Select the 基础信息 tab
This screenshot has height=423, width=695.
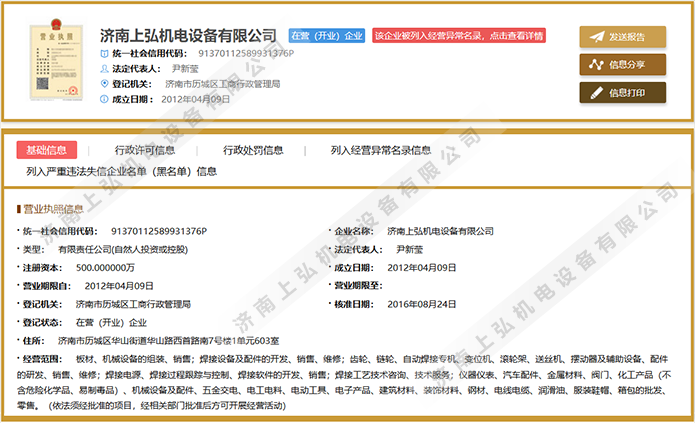point(47,150)
